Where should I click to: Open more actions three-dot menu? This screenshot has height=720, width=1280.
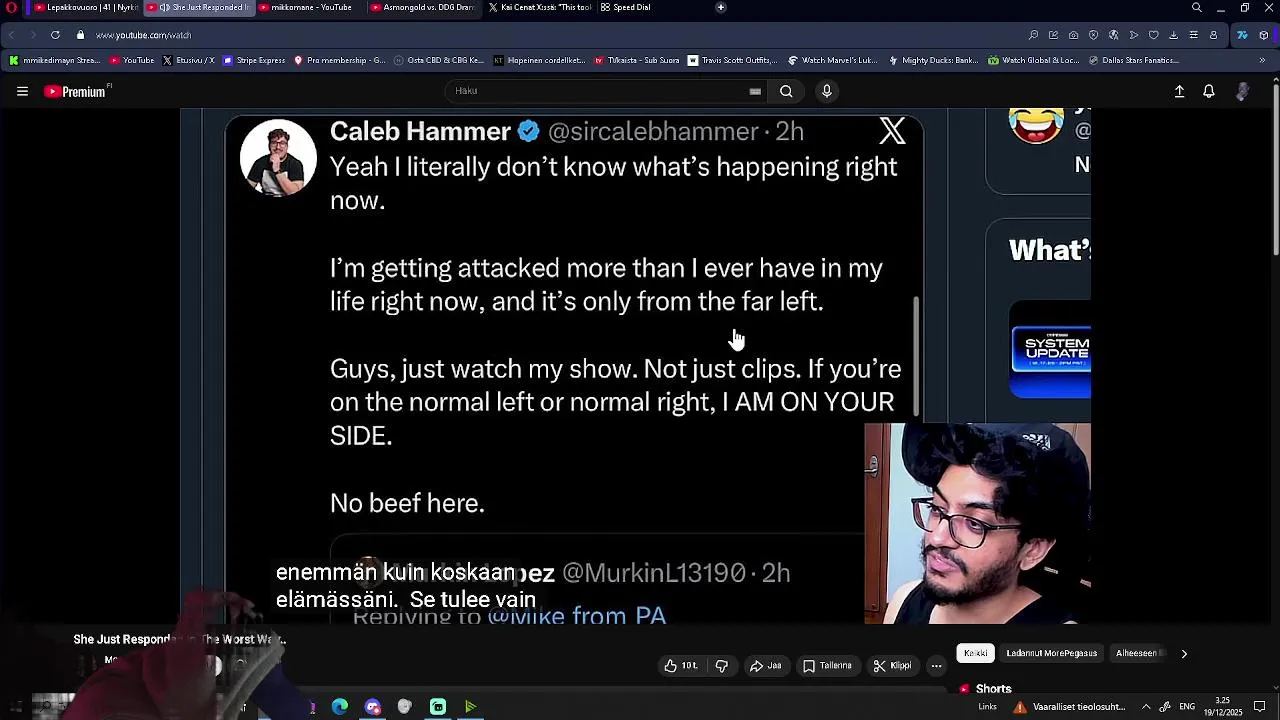936,666
